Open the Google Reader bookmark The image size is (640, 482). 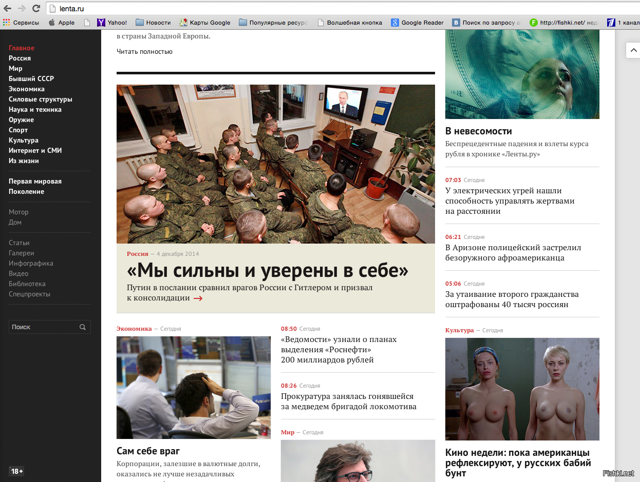click(418, 22)
